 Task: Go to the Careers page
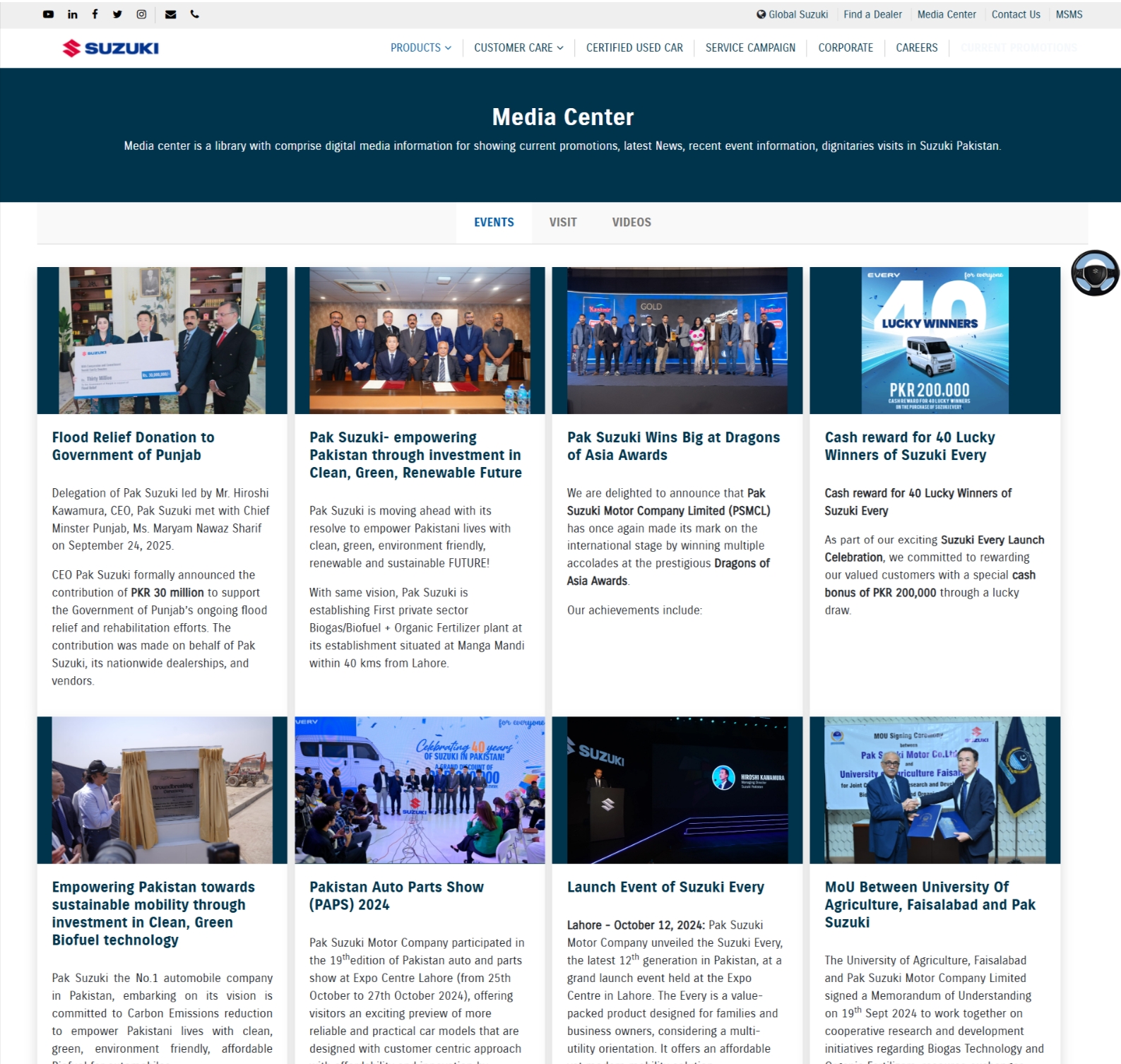click(x=916, y=48)
